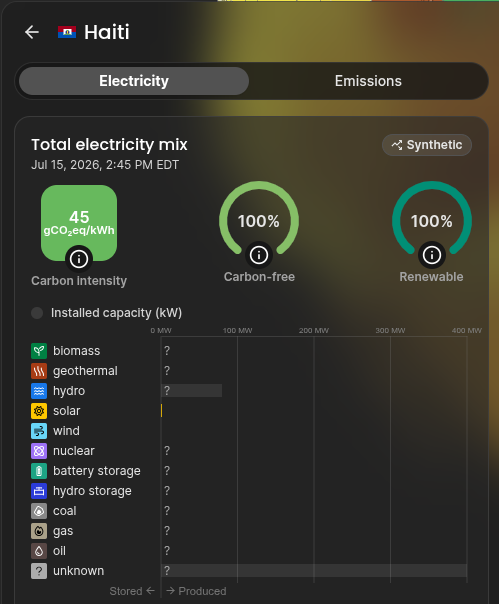Open renewable info icon
This screenshot has width=499, height=604.
point(432,255)
